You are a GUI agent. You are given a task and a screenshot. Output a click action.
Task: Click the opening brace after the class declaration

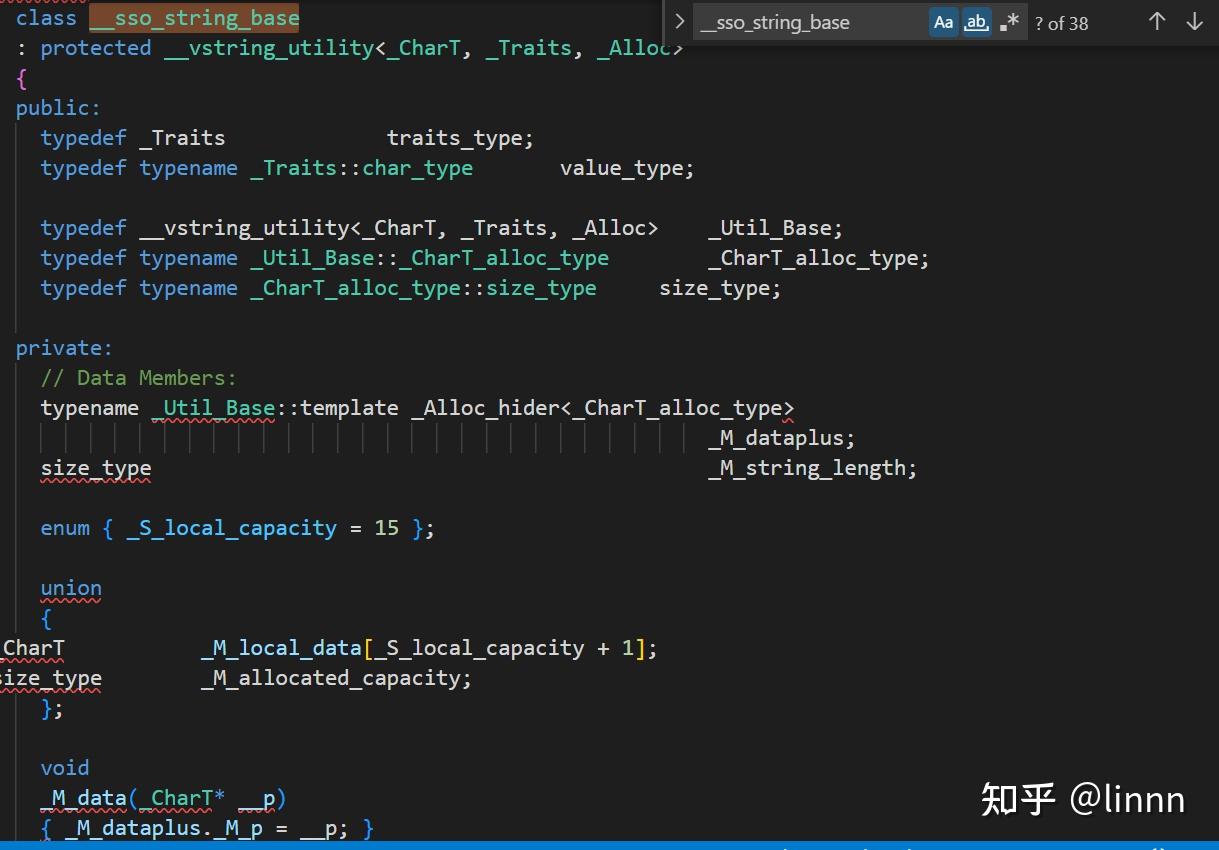click(22, 78)
